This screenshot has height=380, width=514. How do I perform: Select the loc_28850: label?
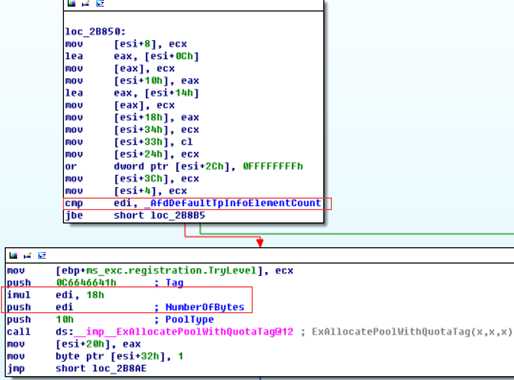point(96,32)
